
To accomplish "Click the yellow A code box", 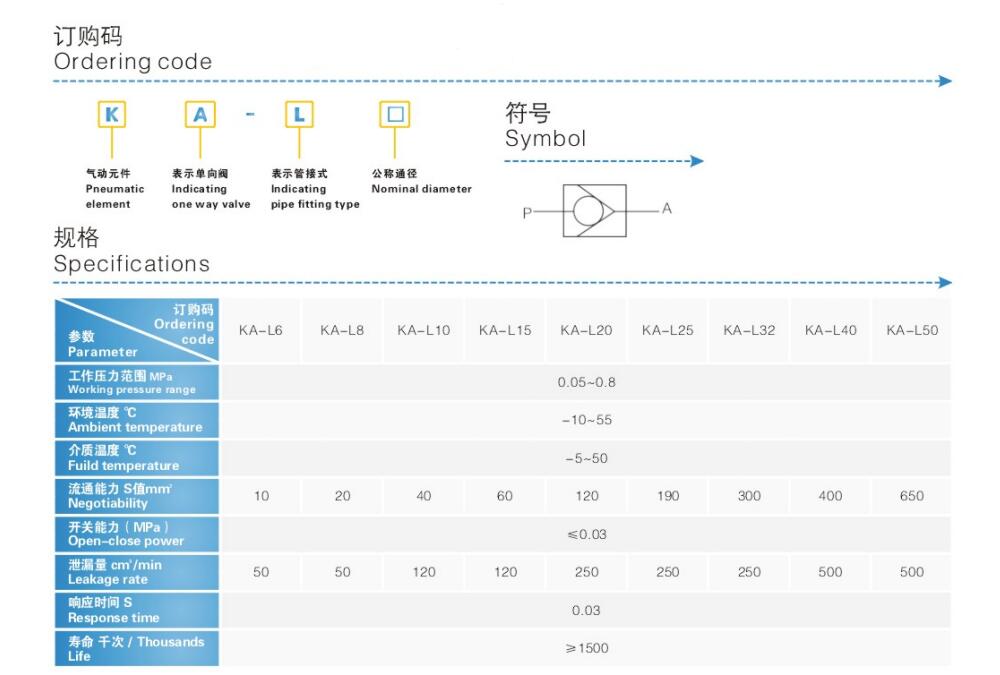I will [200, 115].
